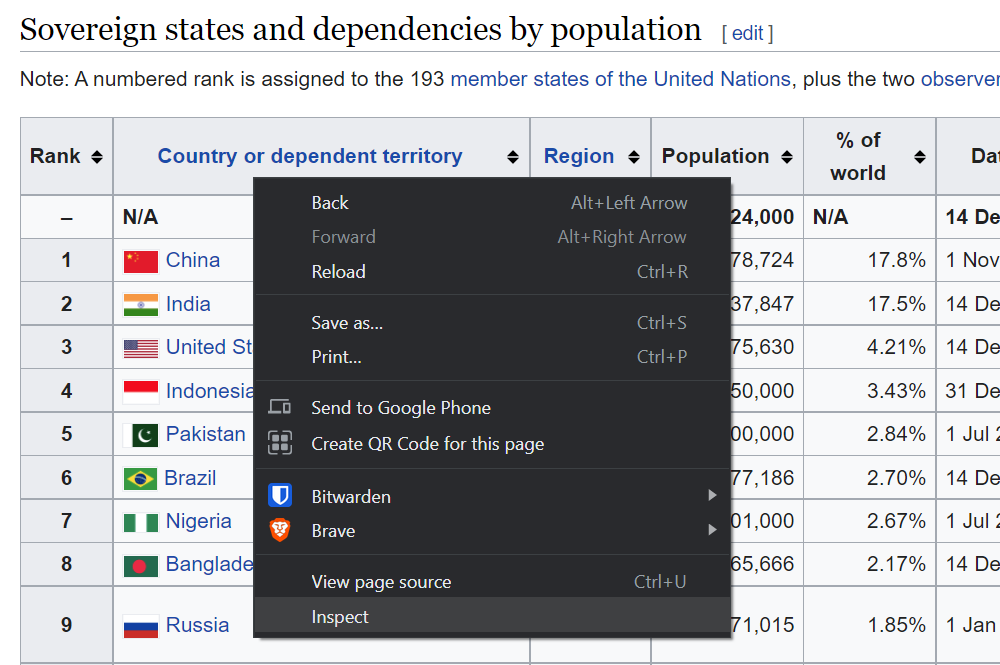
Task: Click the Brazil flag icon
Action: point(139,477)
